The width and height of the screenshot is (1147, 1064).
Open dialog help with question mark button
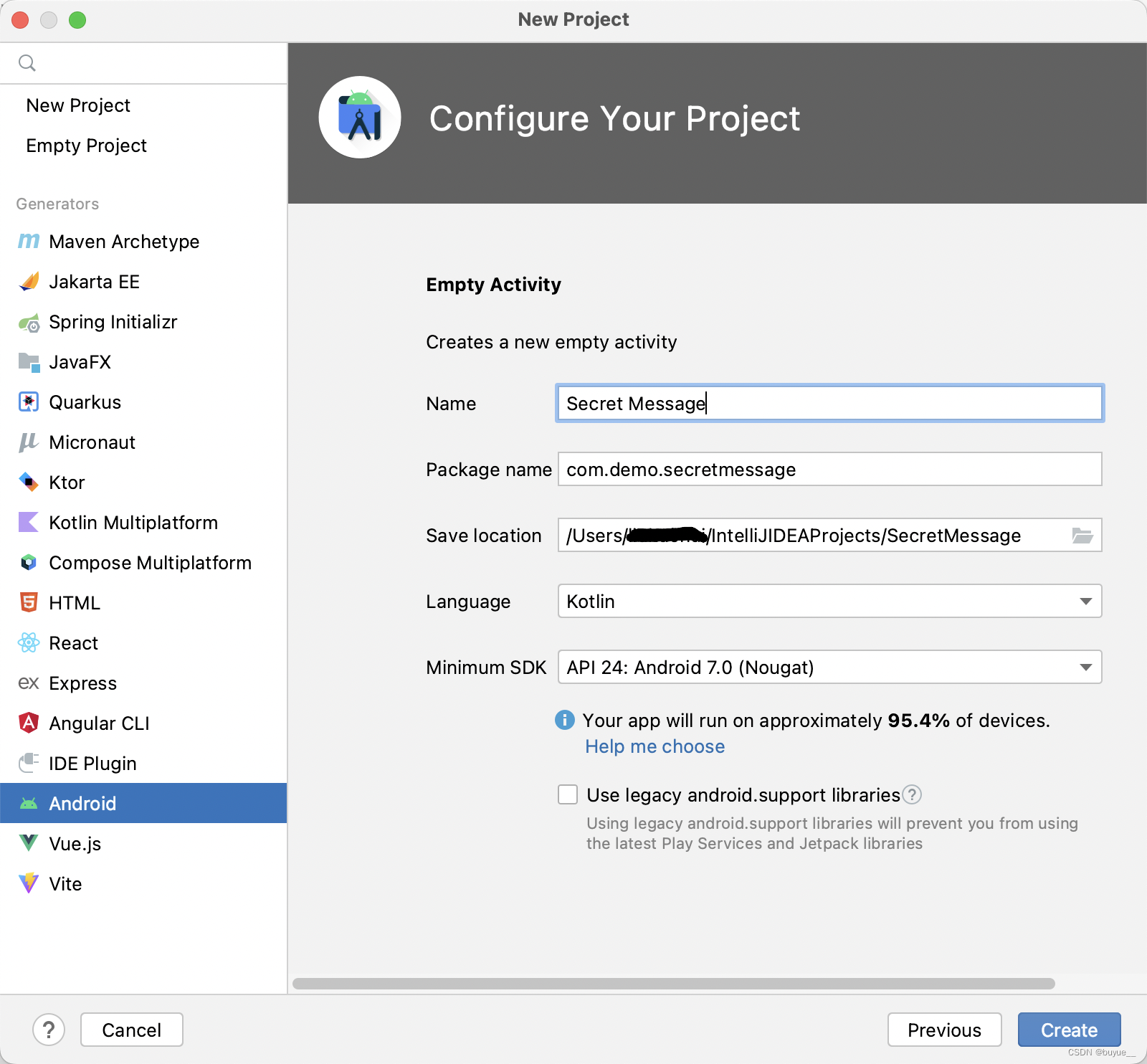point(49,1030)
